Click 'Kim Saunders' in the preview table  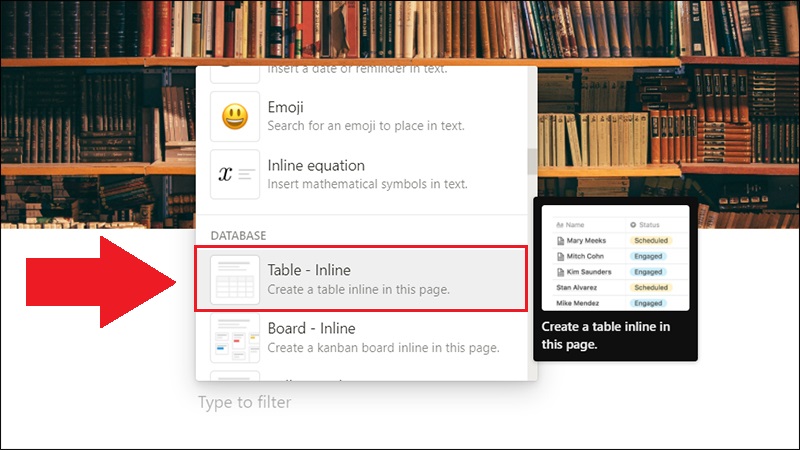(589, 272)
